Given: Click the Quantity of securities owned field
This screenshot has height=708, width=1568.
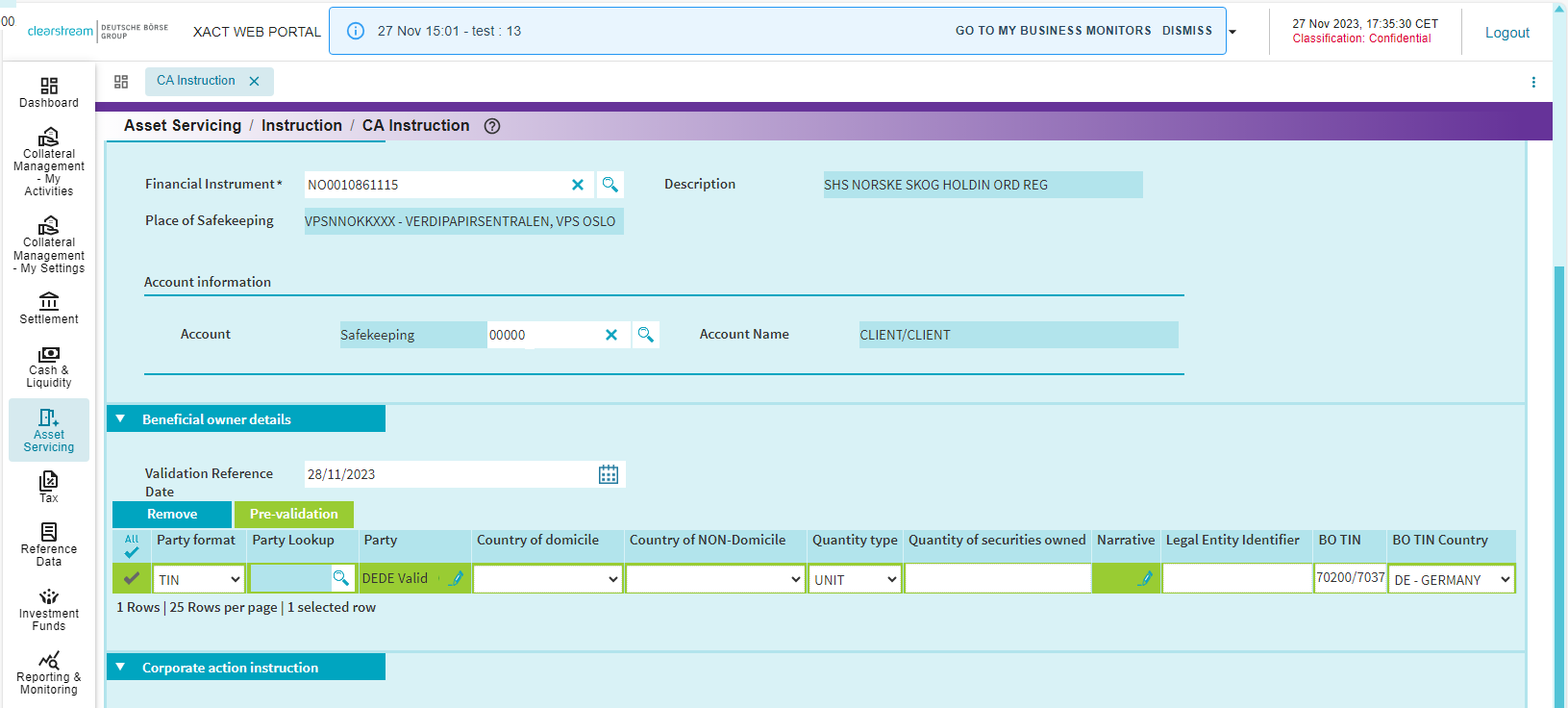Looking at the screenshot, I should (997, 578).
